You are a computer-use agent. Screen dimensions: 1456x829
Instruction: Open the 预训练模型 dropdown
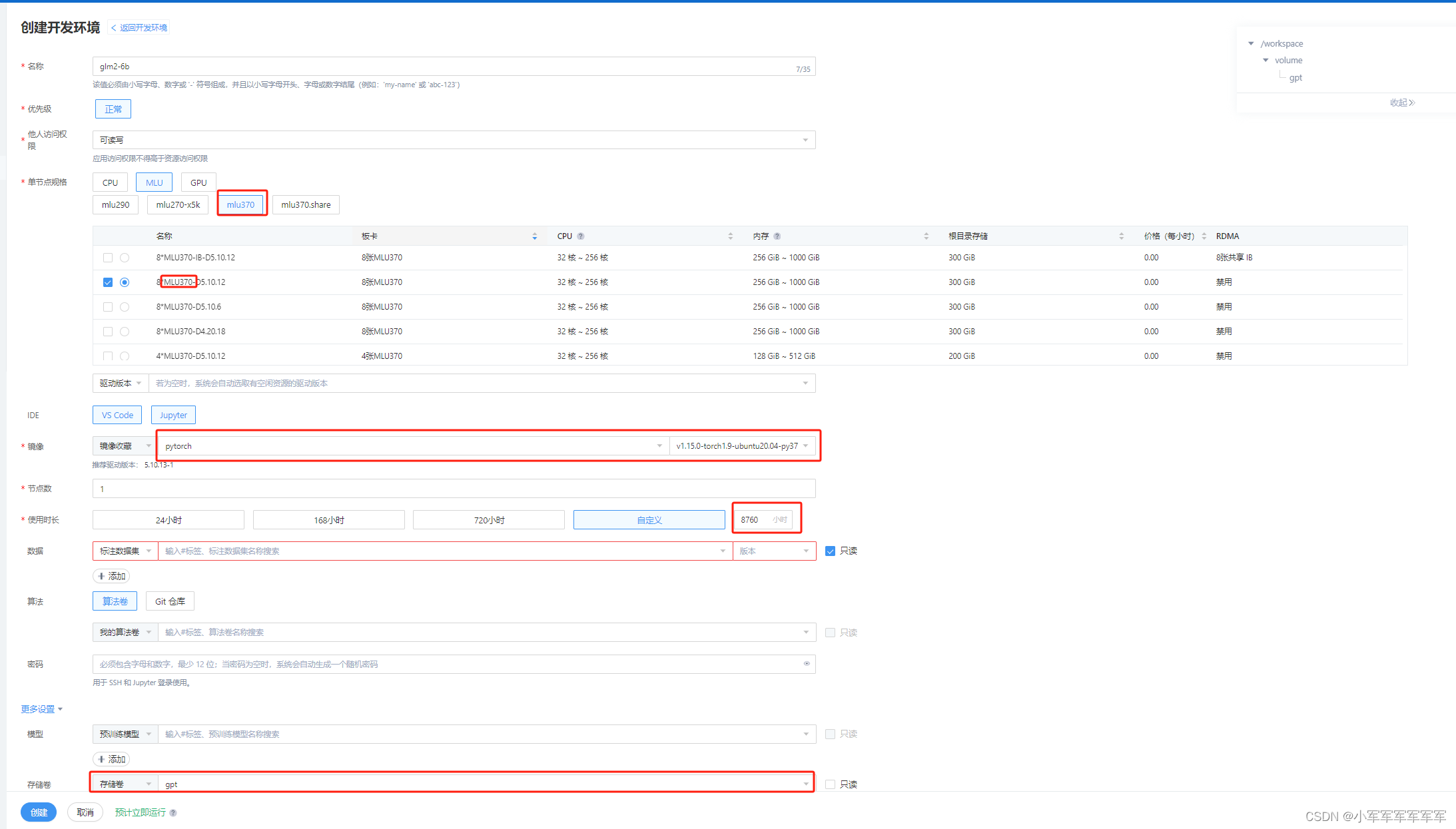125,734
